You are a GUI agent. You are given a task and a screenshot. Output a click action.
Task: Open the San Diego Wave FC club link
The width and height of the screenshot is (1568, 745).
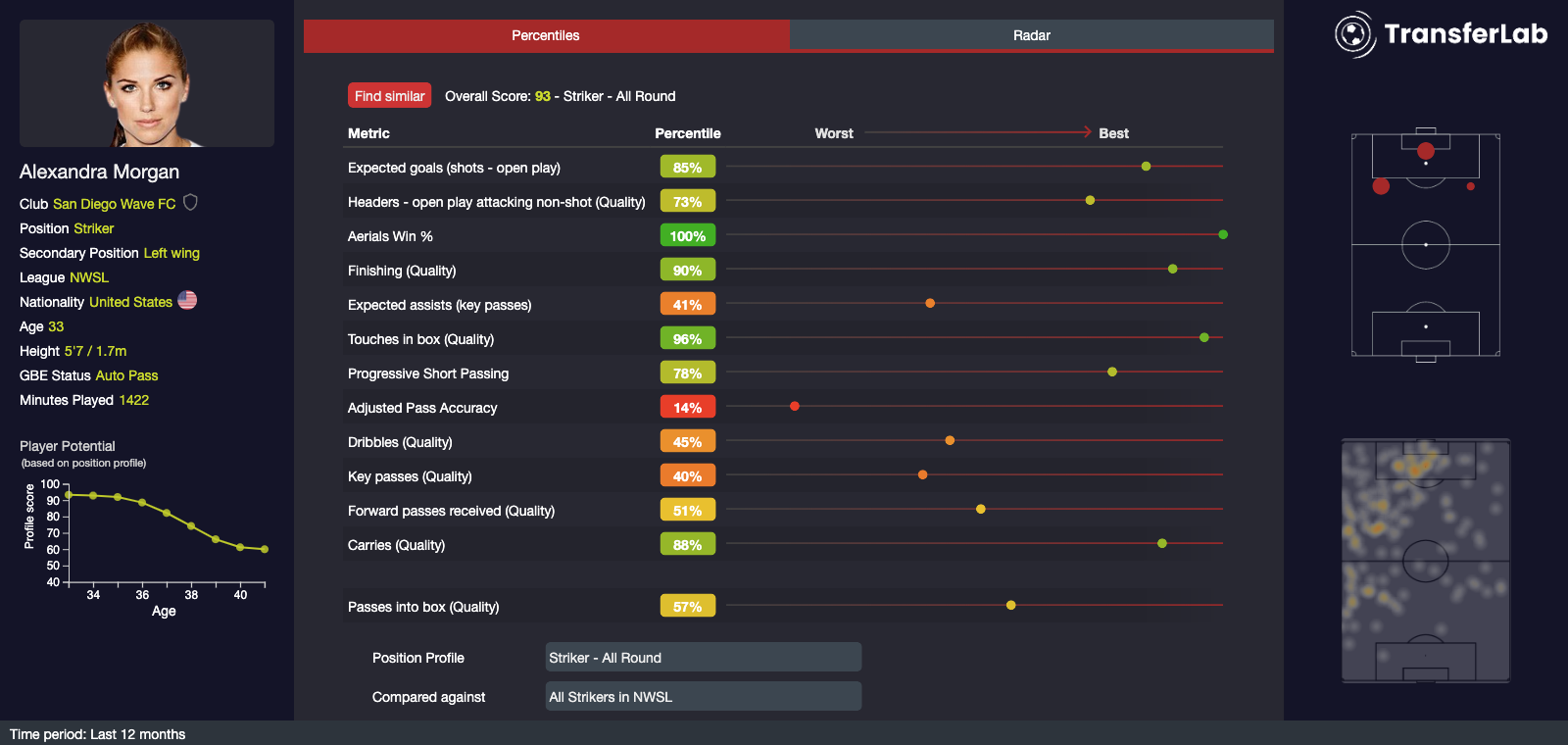[x=114, y=204]
